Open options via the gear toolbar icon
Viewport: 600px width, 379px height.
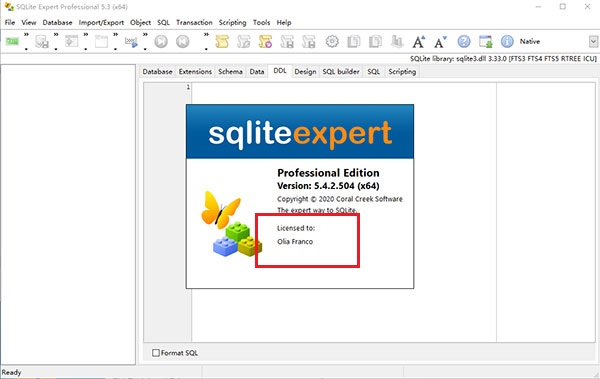(x=332, y=41)
